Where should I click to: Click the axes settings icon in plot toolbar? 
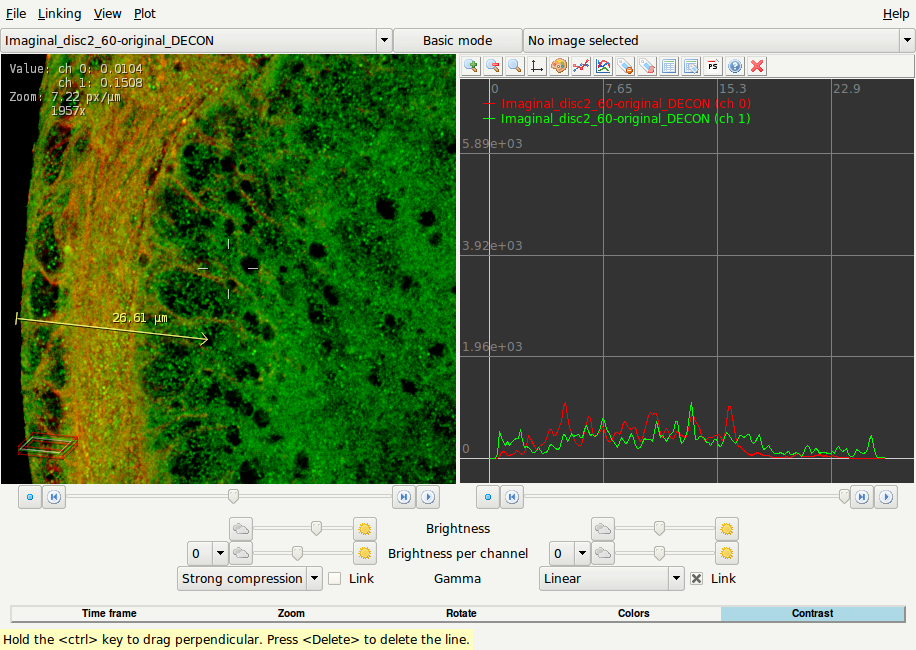(x=537, y=66)
